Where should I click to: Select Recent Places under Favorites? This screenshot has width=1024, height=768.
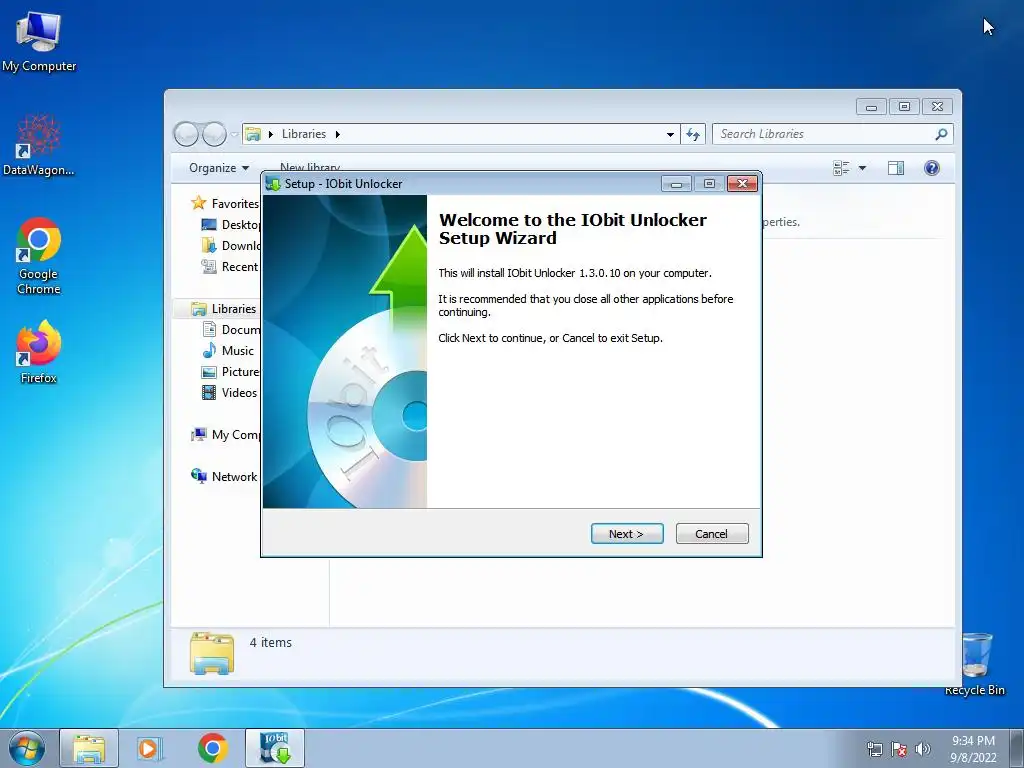tap(231, 266)
